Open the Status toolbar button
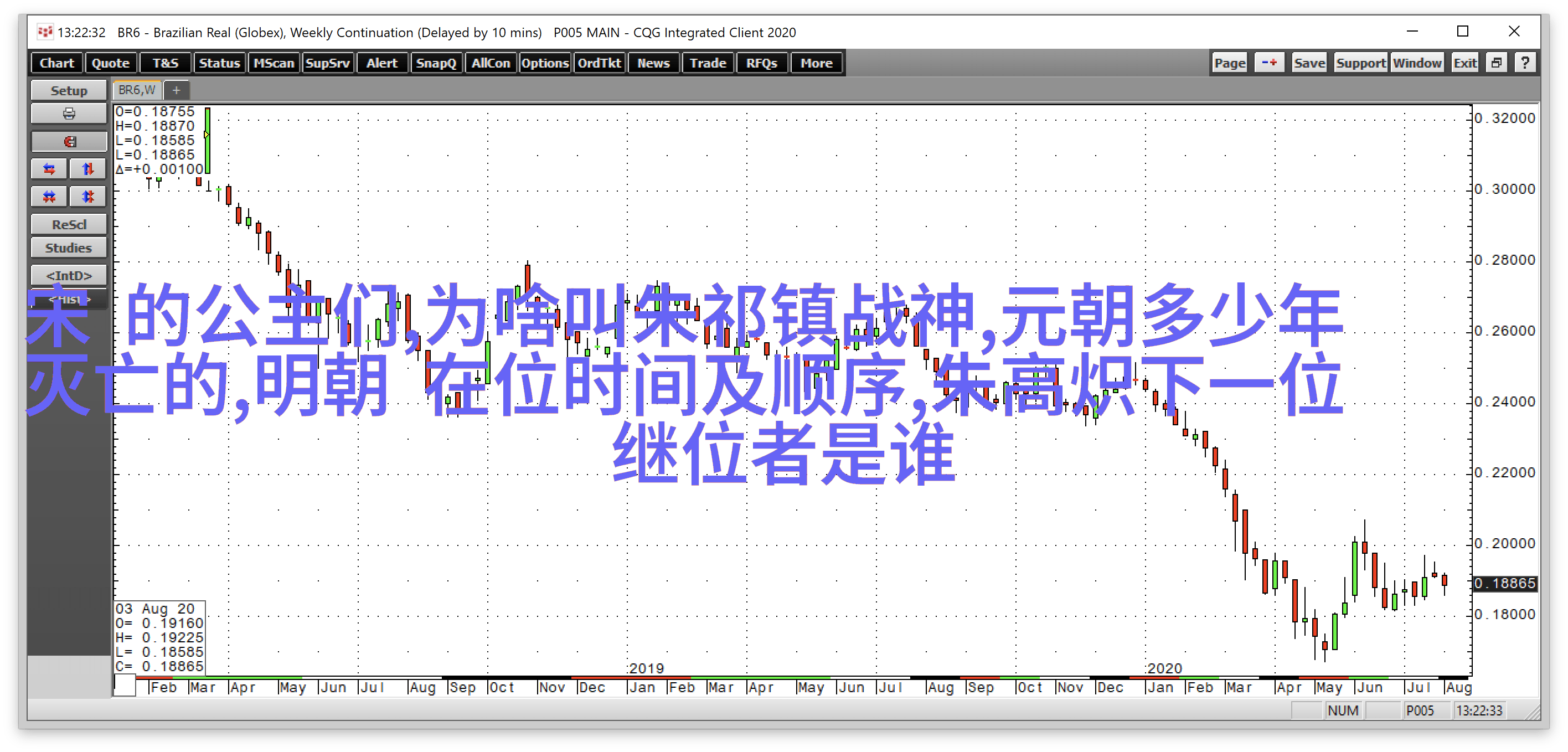The height and width of the screenshot is (752, 1568). [219, 63]
